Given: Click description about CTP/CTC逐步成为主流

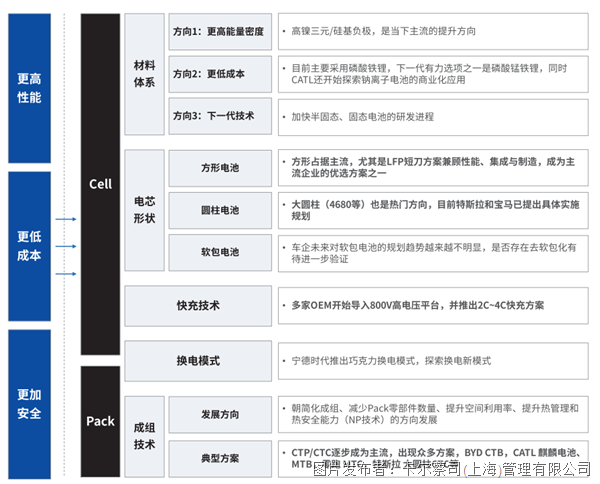Looking at the screenshot, I should click(433, 458).
